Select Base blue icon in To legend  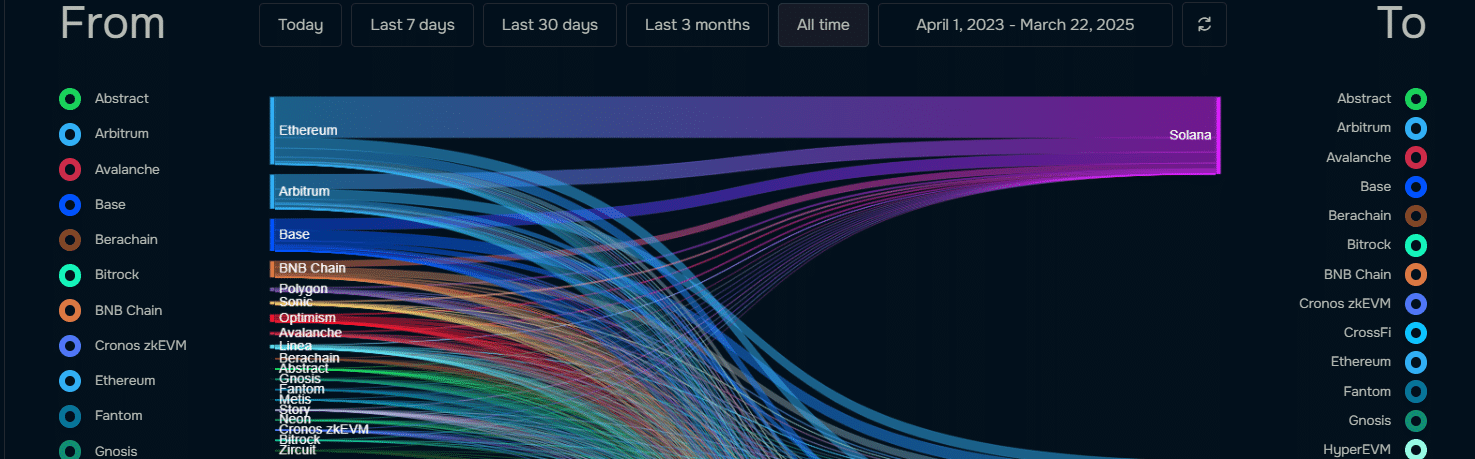[1415, 187]
